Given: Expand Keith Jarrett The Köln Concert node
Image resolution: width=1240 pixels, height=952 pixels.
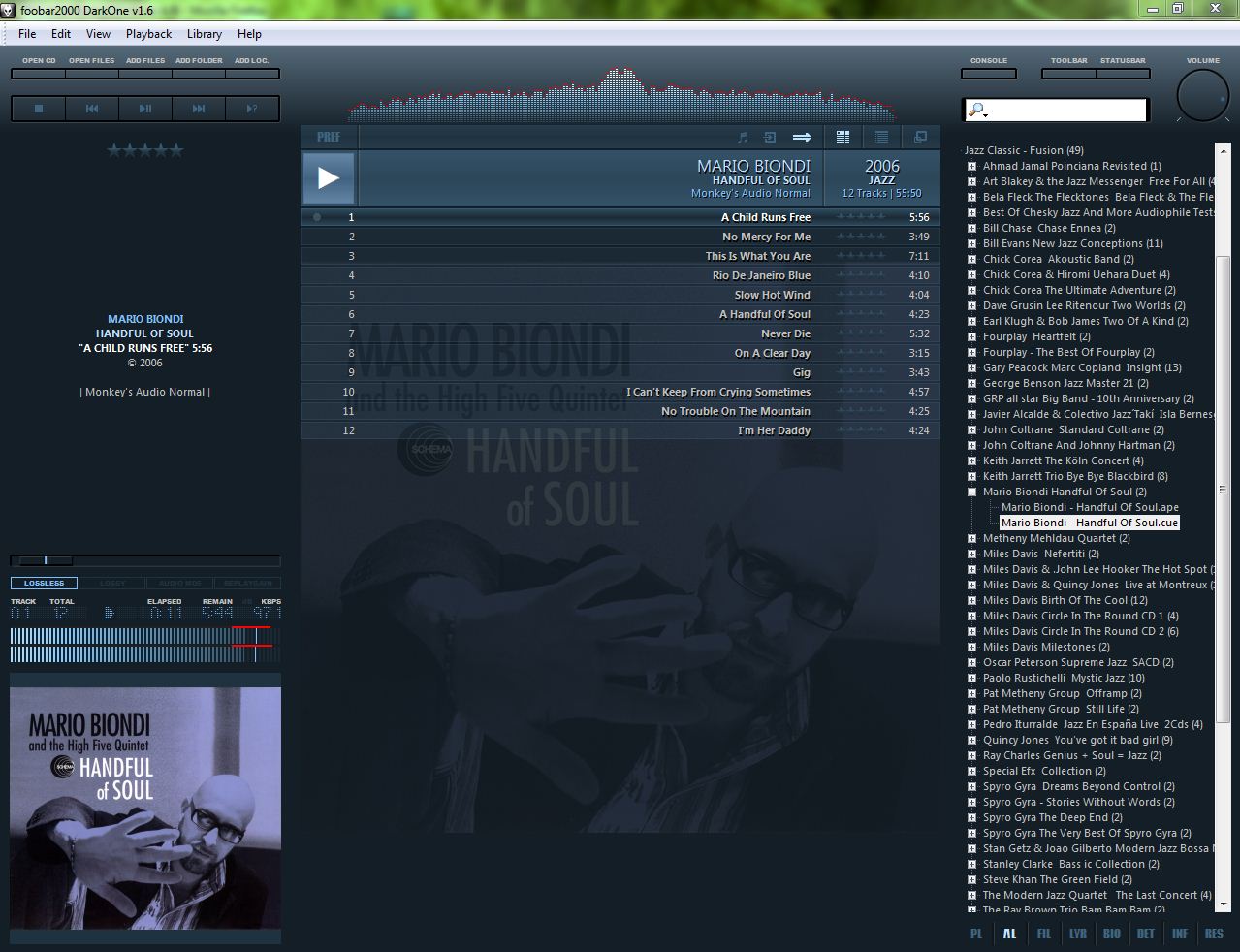Looking at the screenshot, I should (x=971, y=460).
